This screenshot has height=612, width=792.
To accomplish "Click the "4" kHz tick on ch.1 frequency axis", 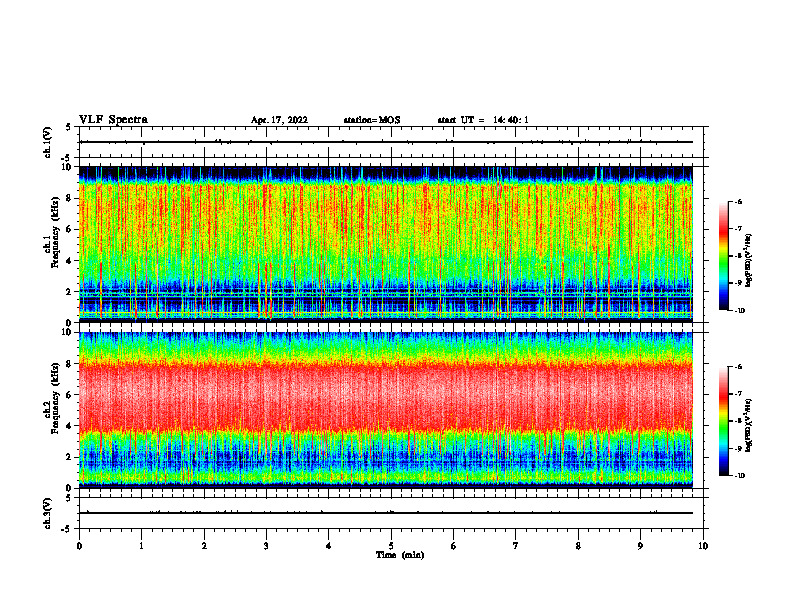I will pyautogui.click(x=70, y=261).
